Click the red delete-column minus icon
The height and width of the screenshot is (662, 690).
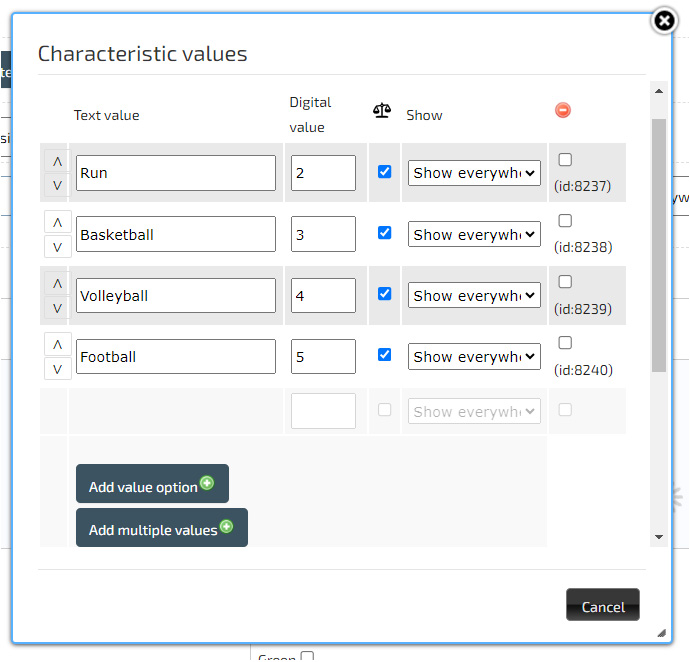563,110
